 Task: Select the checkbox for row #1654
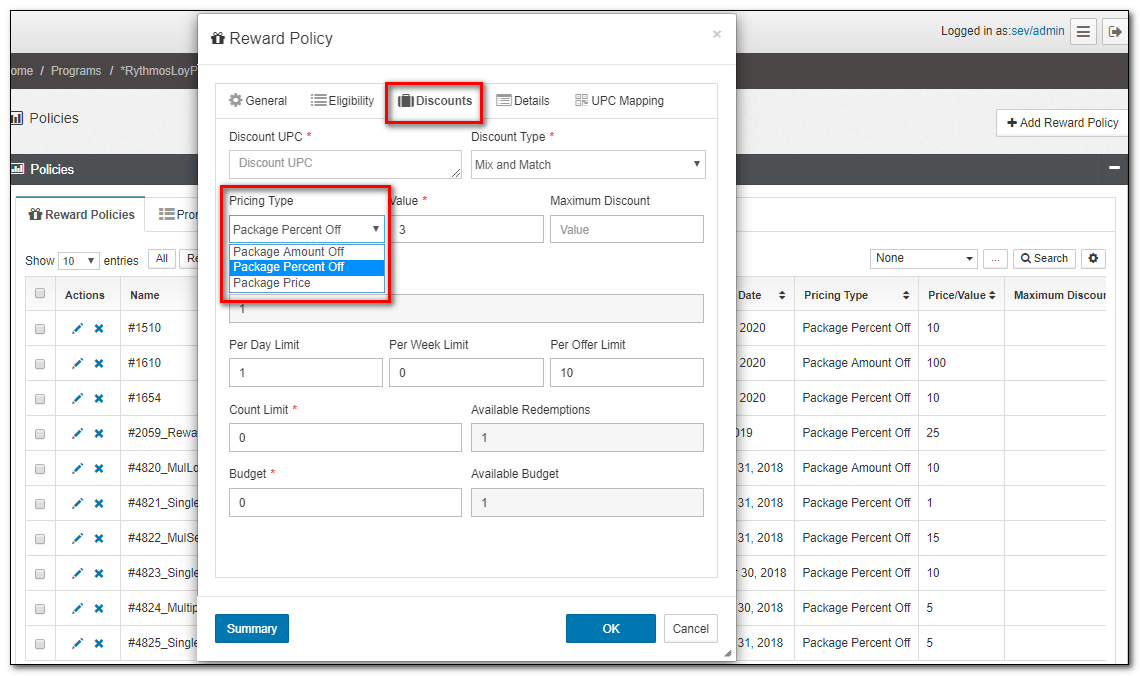pyautogui.click(x=40, y=399)
